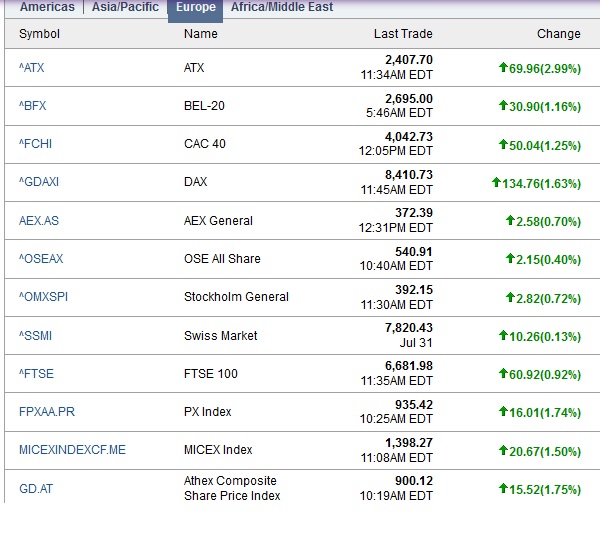This screenshot has width=601, height=542.
Task: Open the ^GDAXI symbol link
Action: [x=39, y=182]
